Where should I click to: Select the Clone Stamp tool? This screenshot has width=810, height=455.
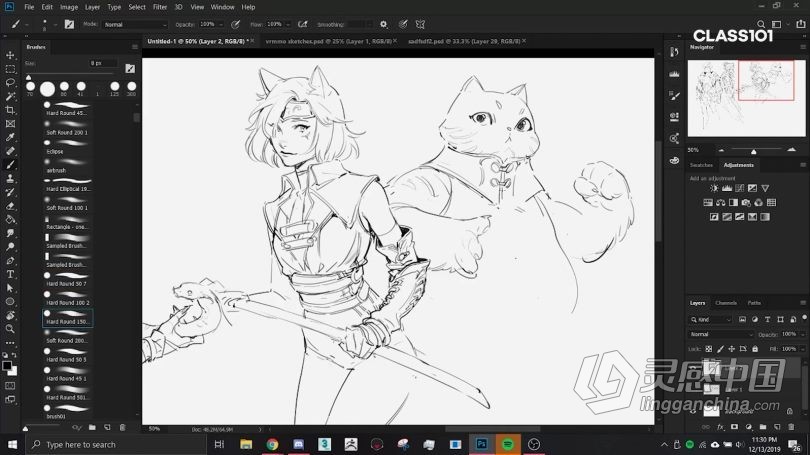10,178
